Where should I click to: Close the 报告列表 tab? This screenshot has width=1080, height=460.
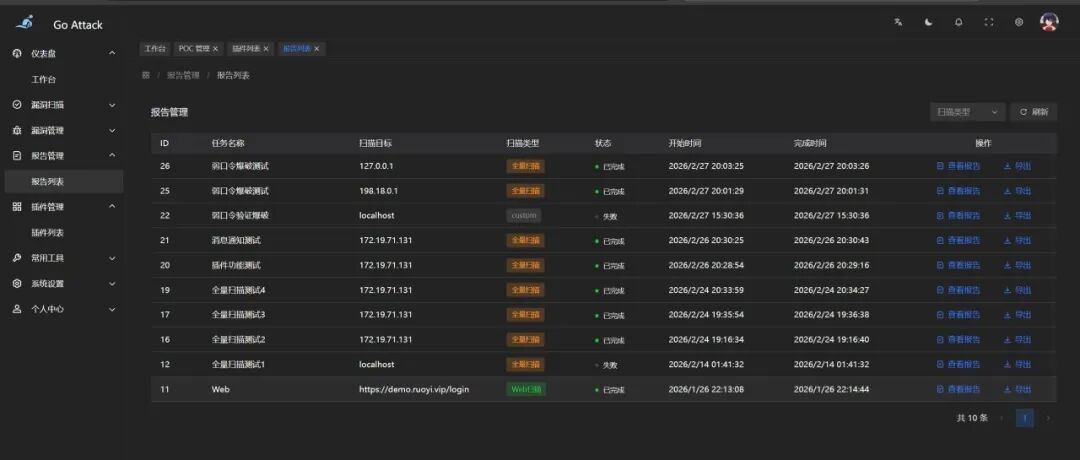[x=318, y=49]
